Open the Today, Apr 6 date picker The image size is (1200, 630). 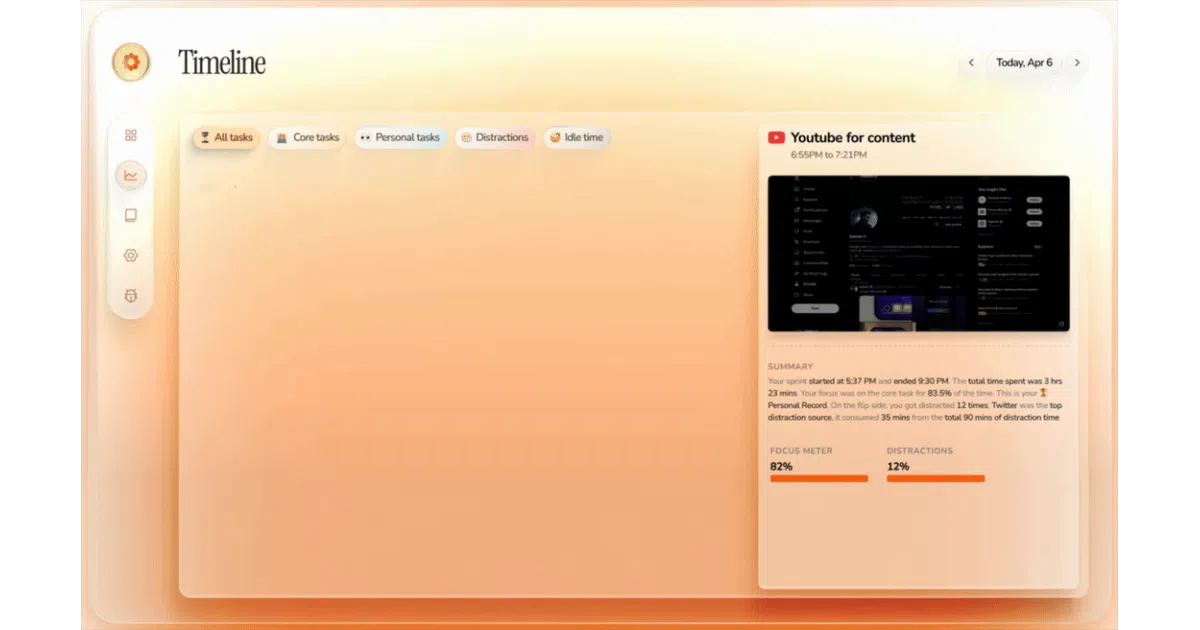(1024, 62)
